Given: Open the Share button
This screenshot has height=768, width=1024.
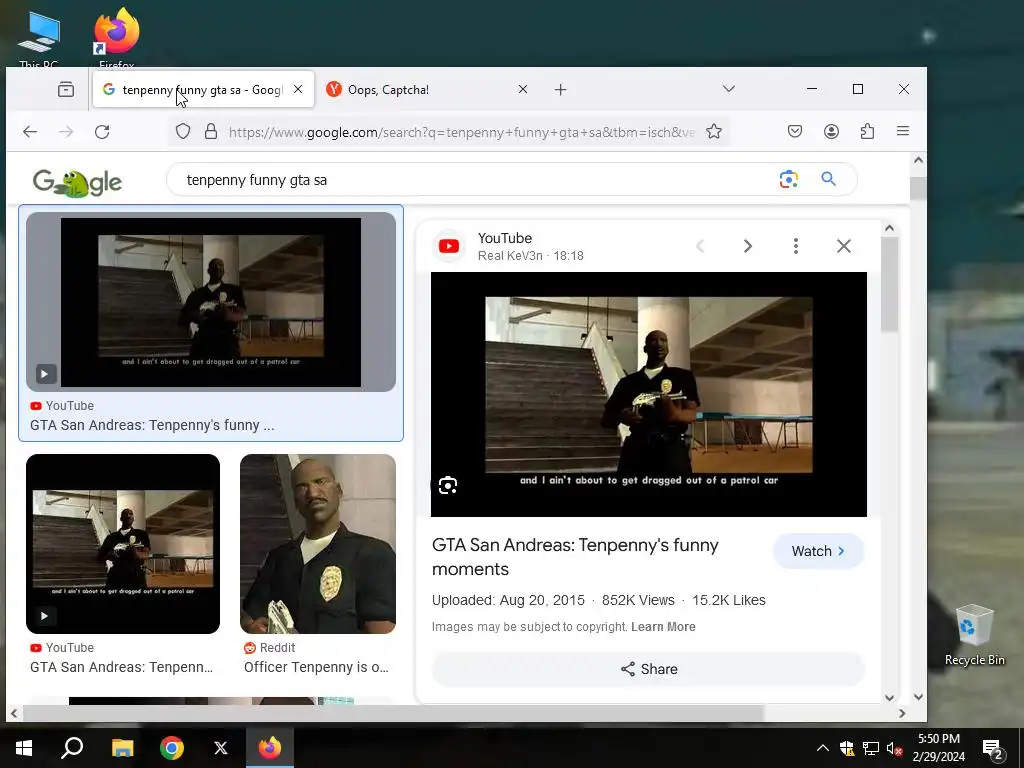Looking at the screenshot, I should [648, 669].
